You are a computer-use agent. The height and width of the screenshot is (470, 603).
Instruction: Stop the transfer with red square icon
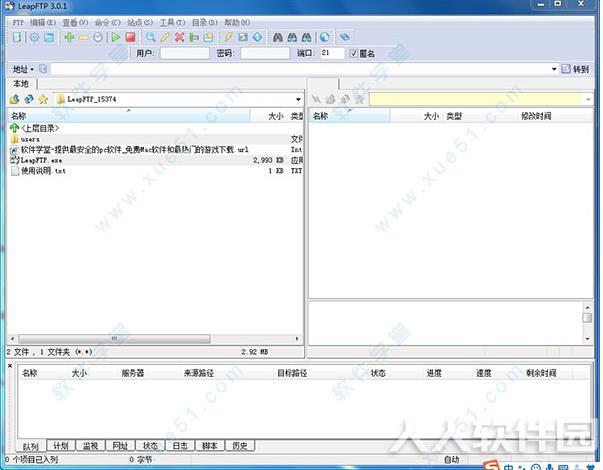click(x=130, y=37)
